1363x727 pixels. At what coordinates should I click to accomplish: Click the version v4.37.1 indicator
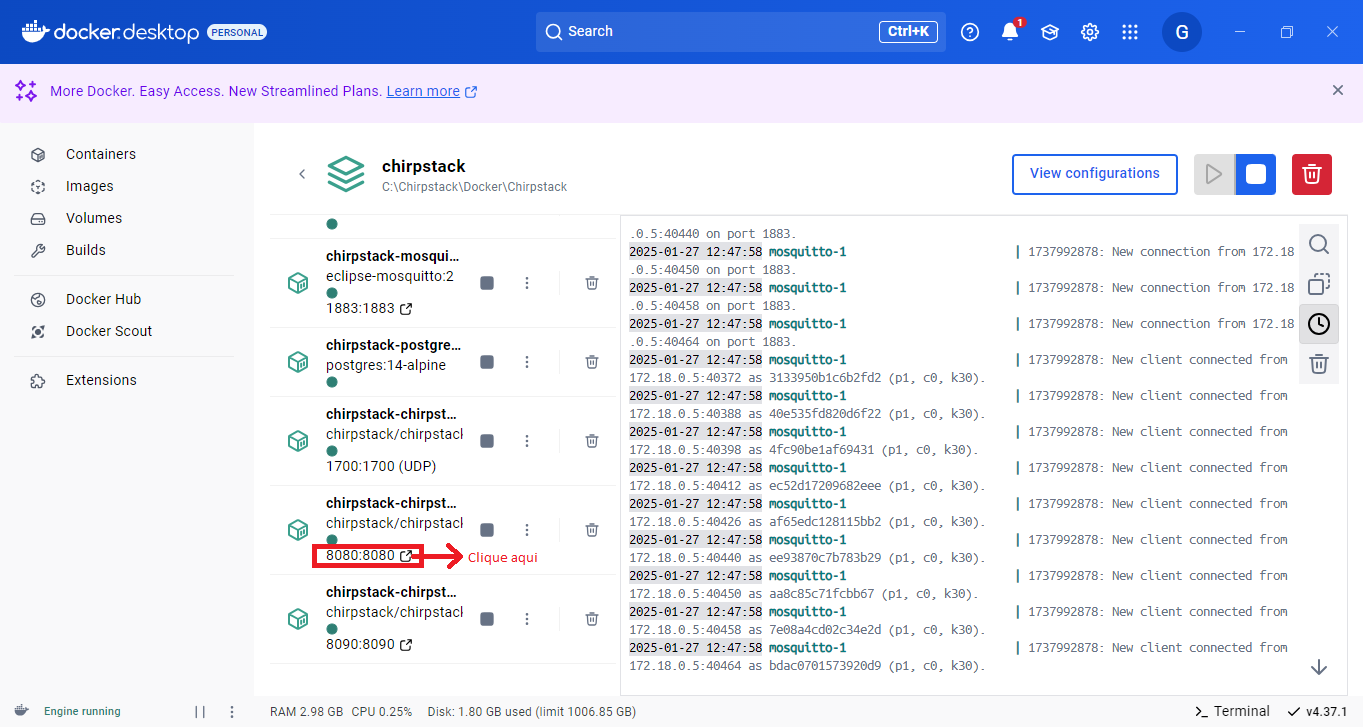tap(1318, 711)
